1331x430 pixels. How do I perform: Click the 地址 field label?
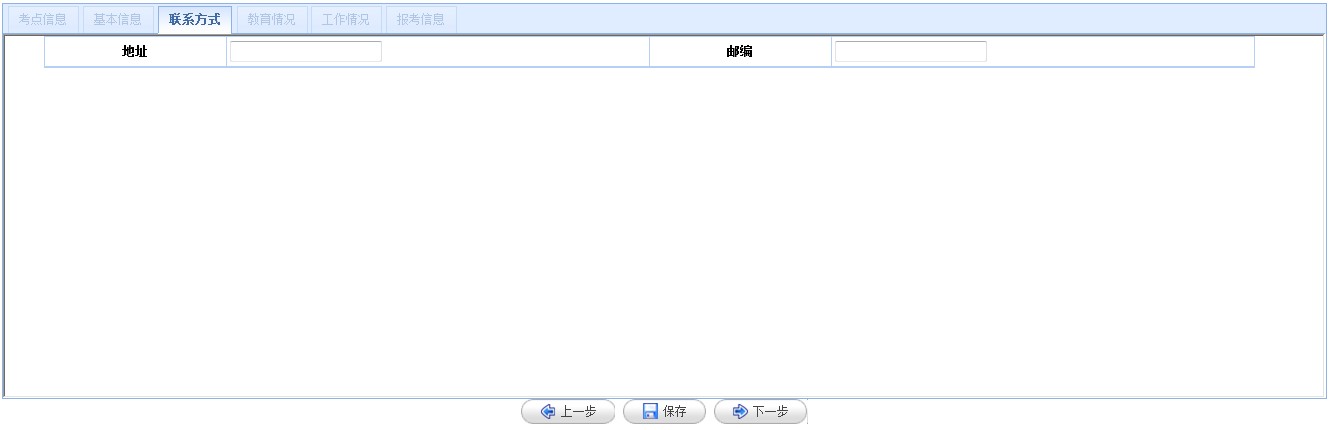(x=135, y=52)
